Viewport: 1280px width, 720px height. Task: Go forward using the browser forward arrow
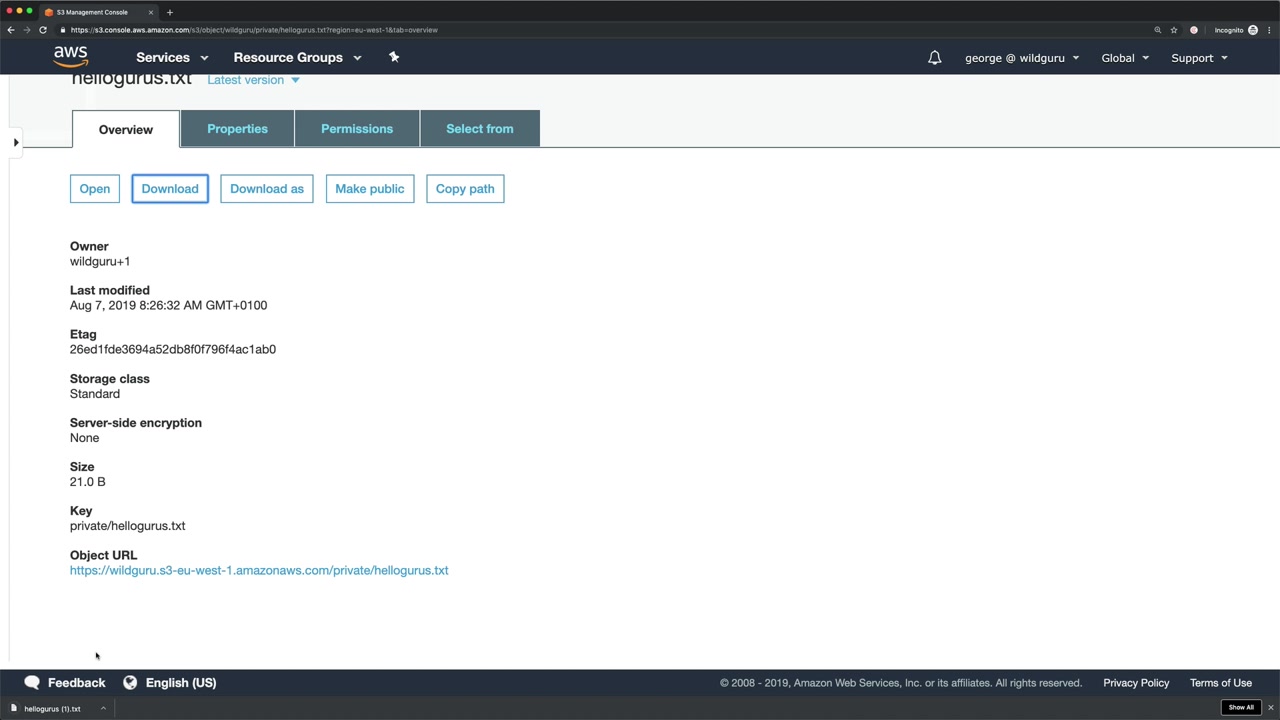(27, 30)
